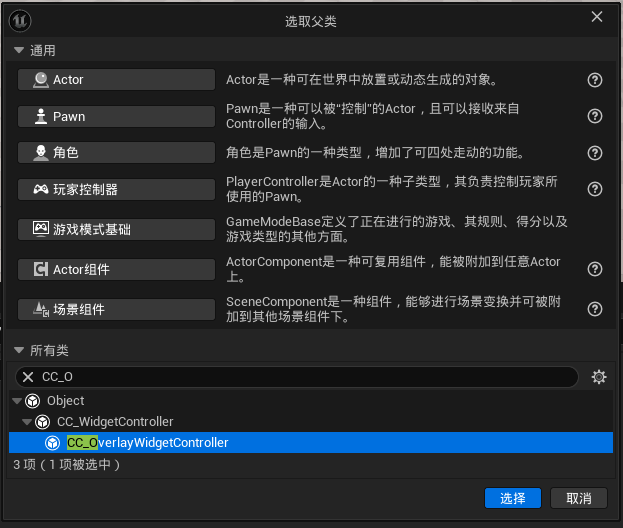Click the ActorComponent description text
Viewport: 623px width, 528px height.
click(393, 269)
